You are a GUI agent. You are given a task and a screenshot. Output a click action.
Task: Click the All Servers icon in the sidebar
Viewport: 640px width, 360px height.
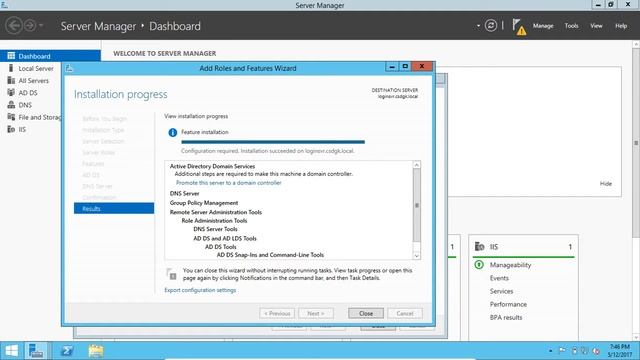[11, 80]
